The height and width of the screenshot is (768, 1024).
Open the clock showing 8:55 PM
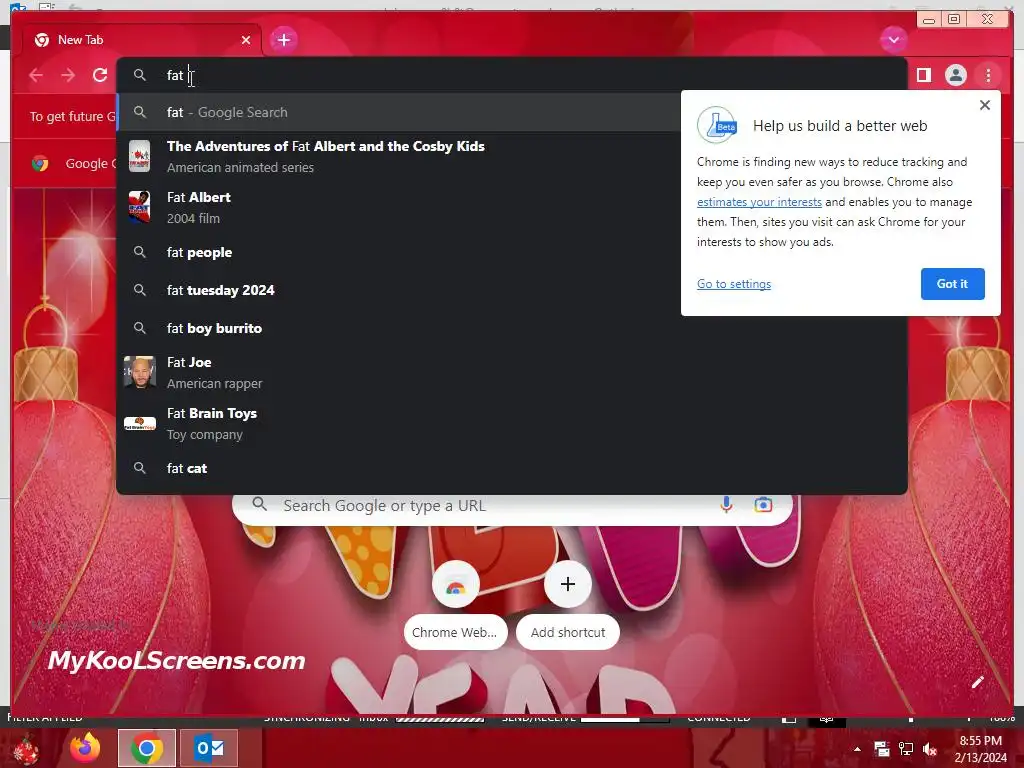click(980, 749)
